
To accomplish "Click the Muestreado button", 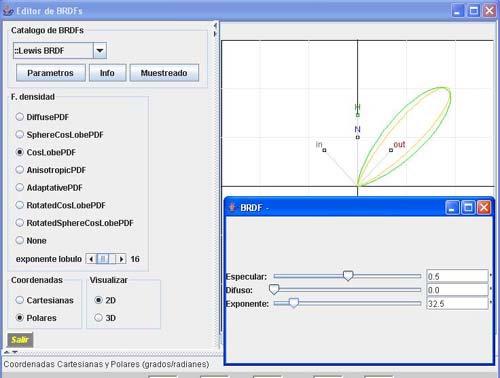I will [x=164, y=73].
